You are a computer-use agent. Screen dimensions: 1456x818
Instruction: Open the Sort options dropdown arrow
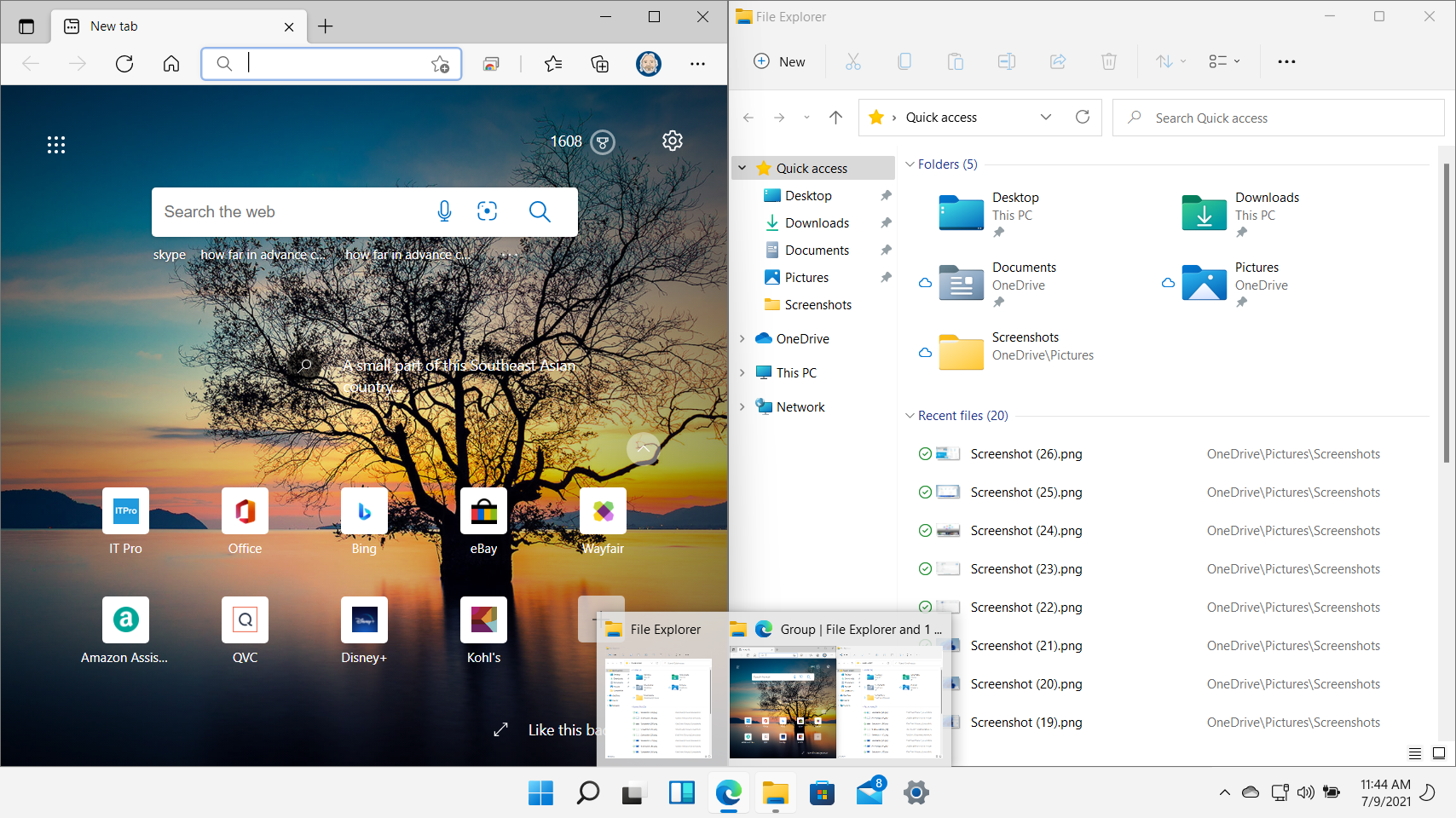pos(1182,60)
